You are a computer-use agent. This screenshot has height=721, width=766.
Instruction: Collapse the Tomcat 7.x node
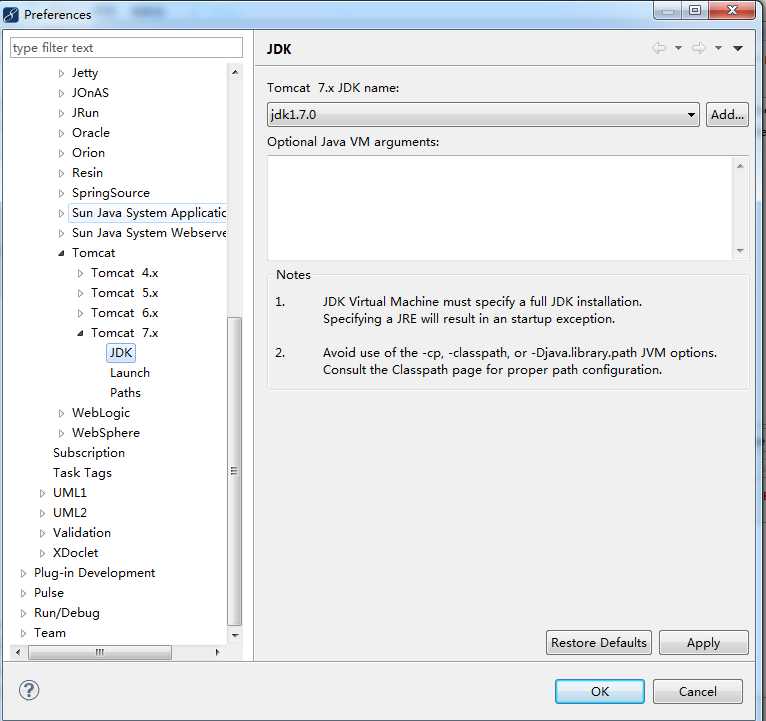pos(81,334)
